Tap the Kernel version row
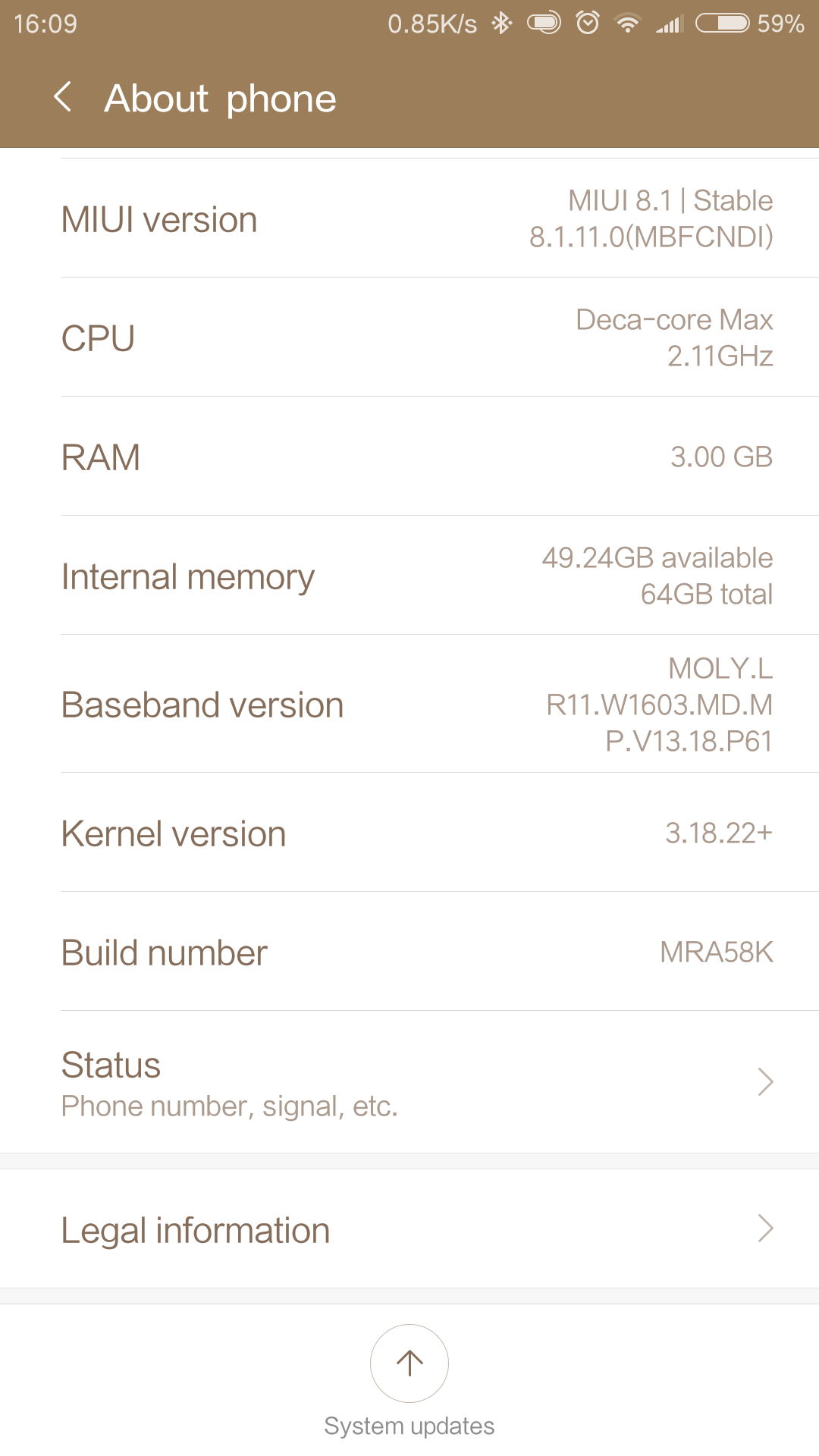819x1456 pixels. [x=409, y=833]
